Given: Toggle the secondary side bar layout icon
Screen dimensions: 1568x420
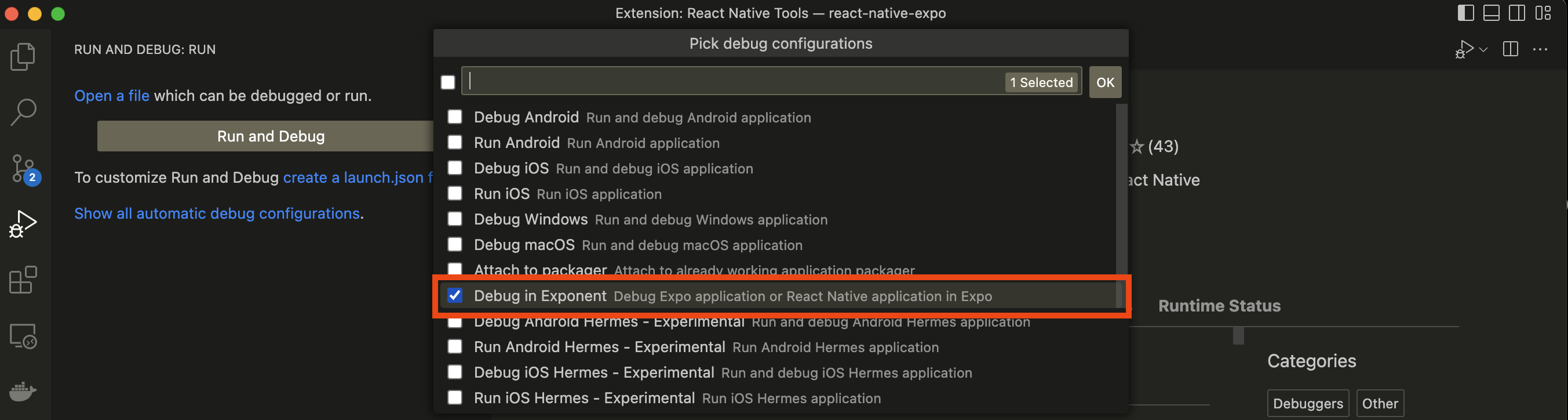Looking at the screenshot, I should tap(1517, 13).
